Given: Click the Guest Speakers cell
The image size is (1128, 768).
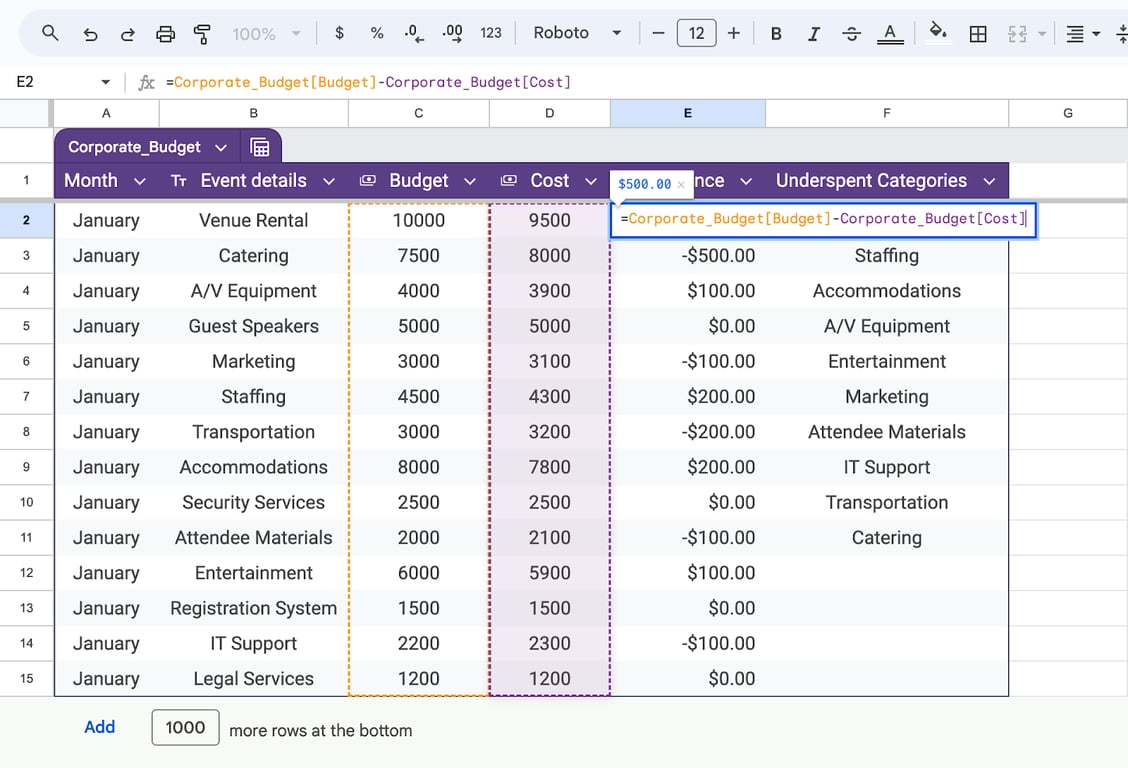Looking at the screenshot, I should click(253, 326).
